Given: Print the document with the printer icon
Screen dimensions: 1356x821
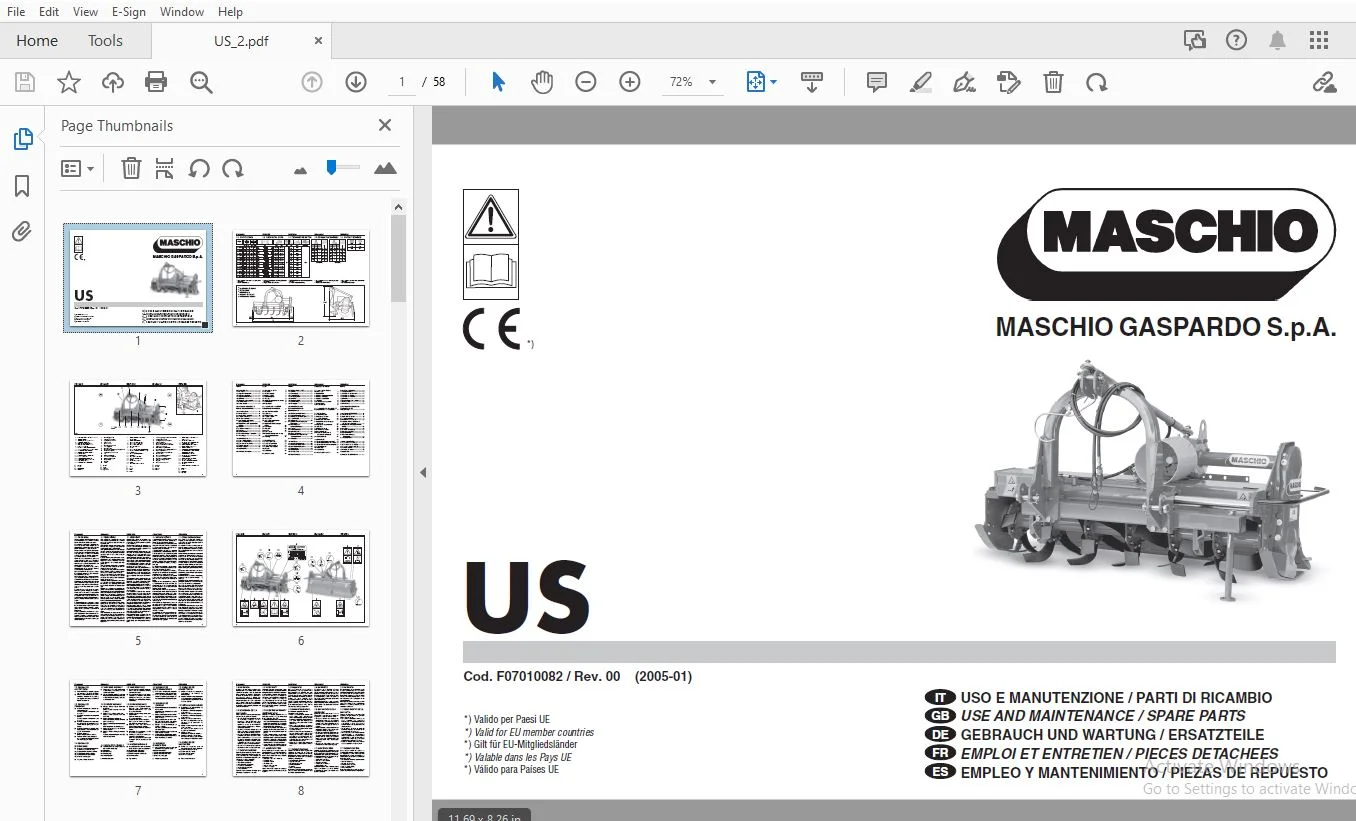Looking at the screenshot, I should [156, 82].
